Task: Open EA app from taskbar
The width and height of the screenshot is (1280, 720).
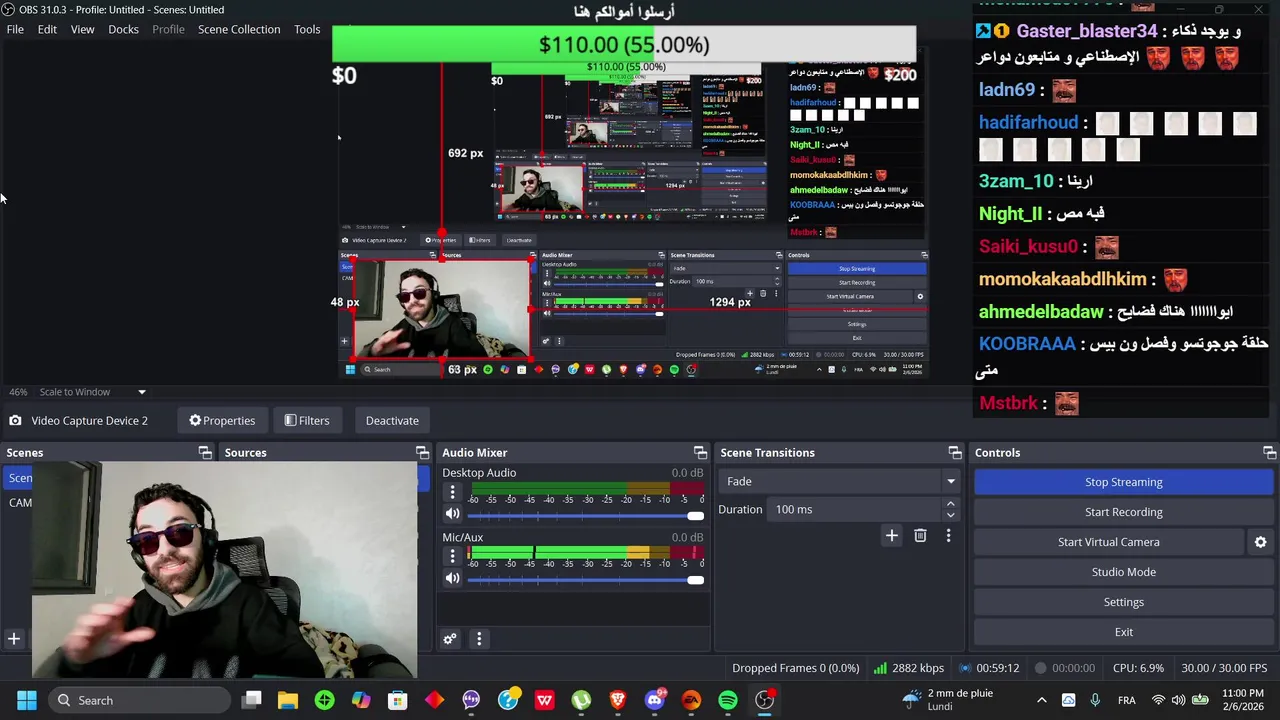Action: click(x=691, y=700)
